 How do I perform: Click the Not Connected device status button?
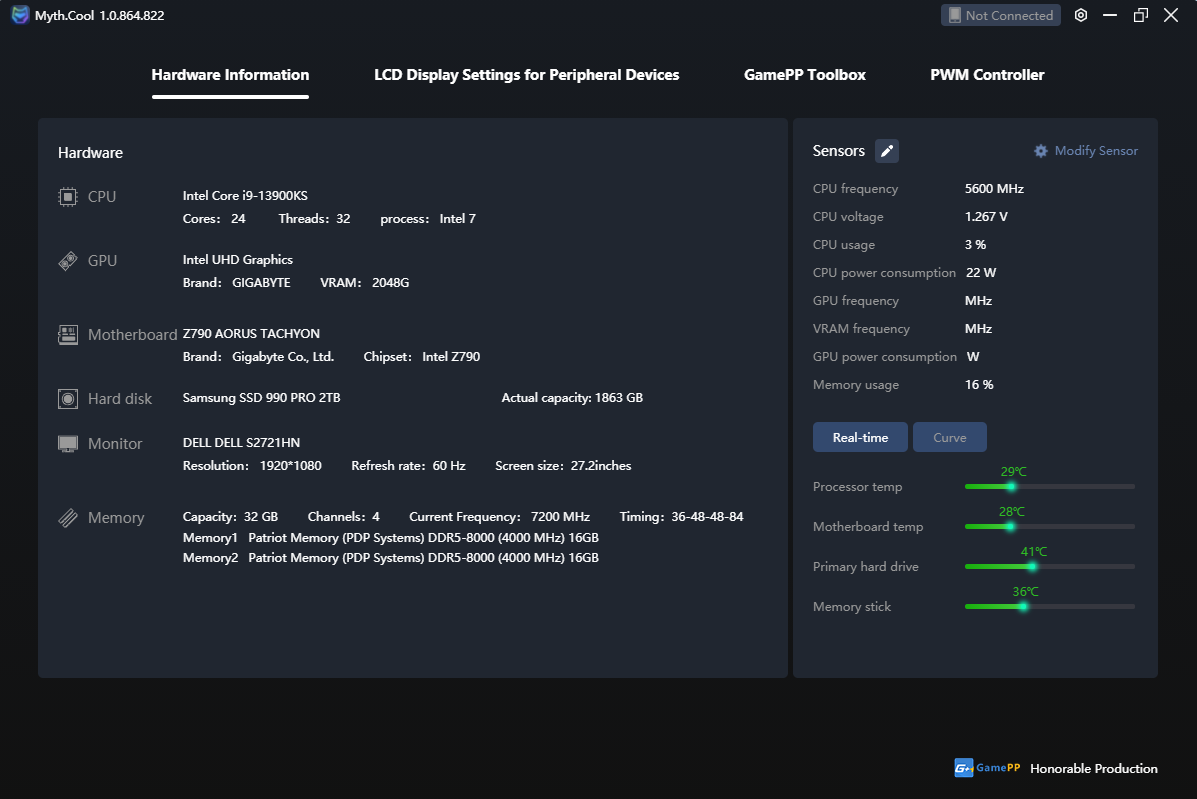click(1000, 15)
